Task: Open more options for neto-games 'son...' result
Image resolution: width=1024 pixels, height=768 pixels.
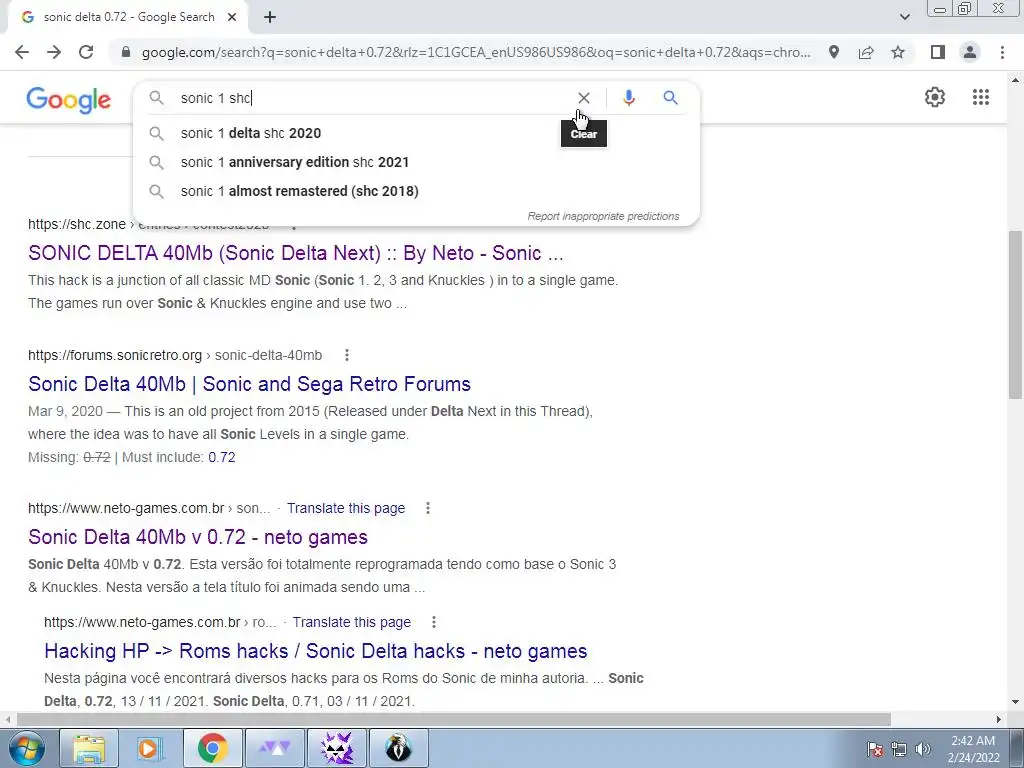Action: point(428,507)
